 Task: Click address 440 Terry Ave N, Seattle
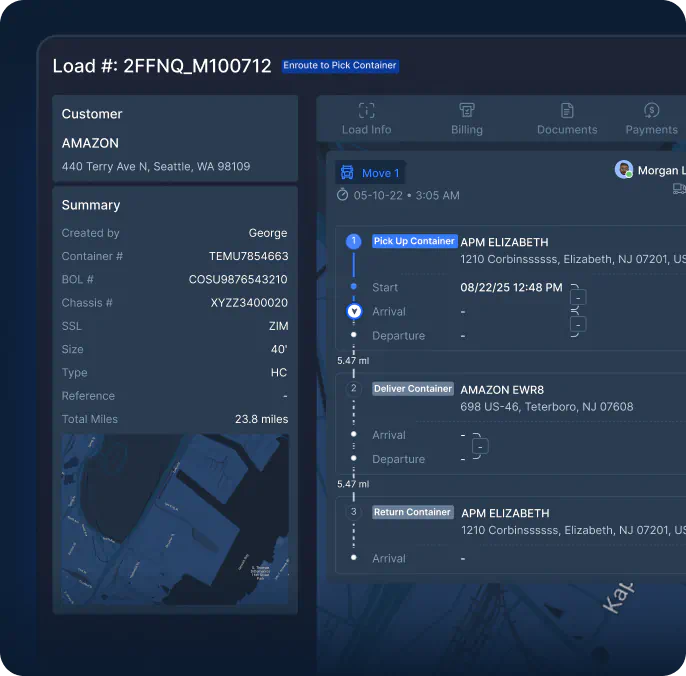156,167
